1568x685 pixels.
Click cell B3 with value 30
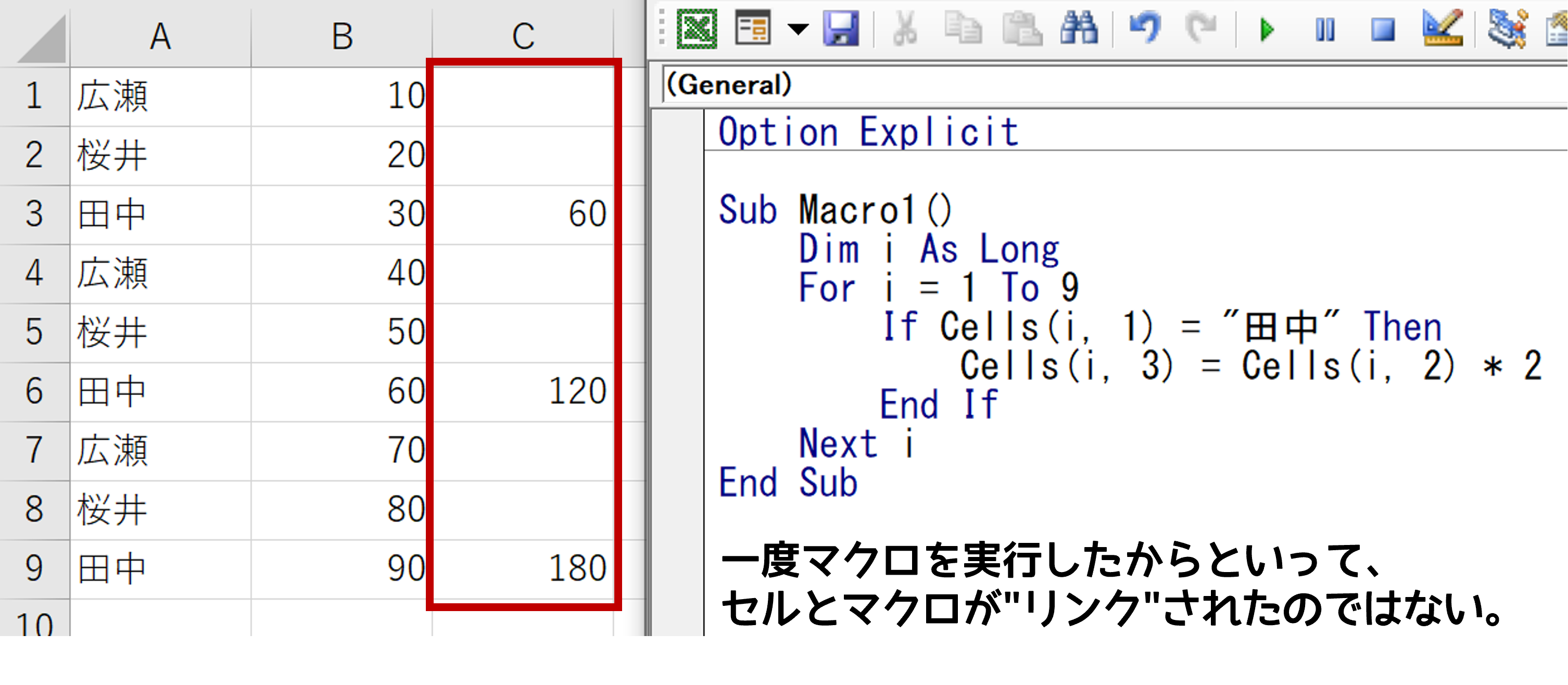(342, 214)
